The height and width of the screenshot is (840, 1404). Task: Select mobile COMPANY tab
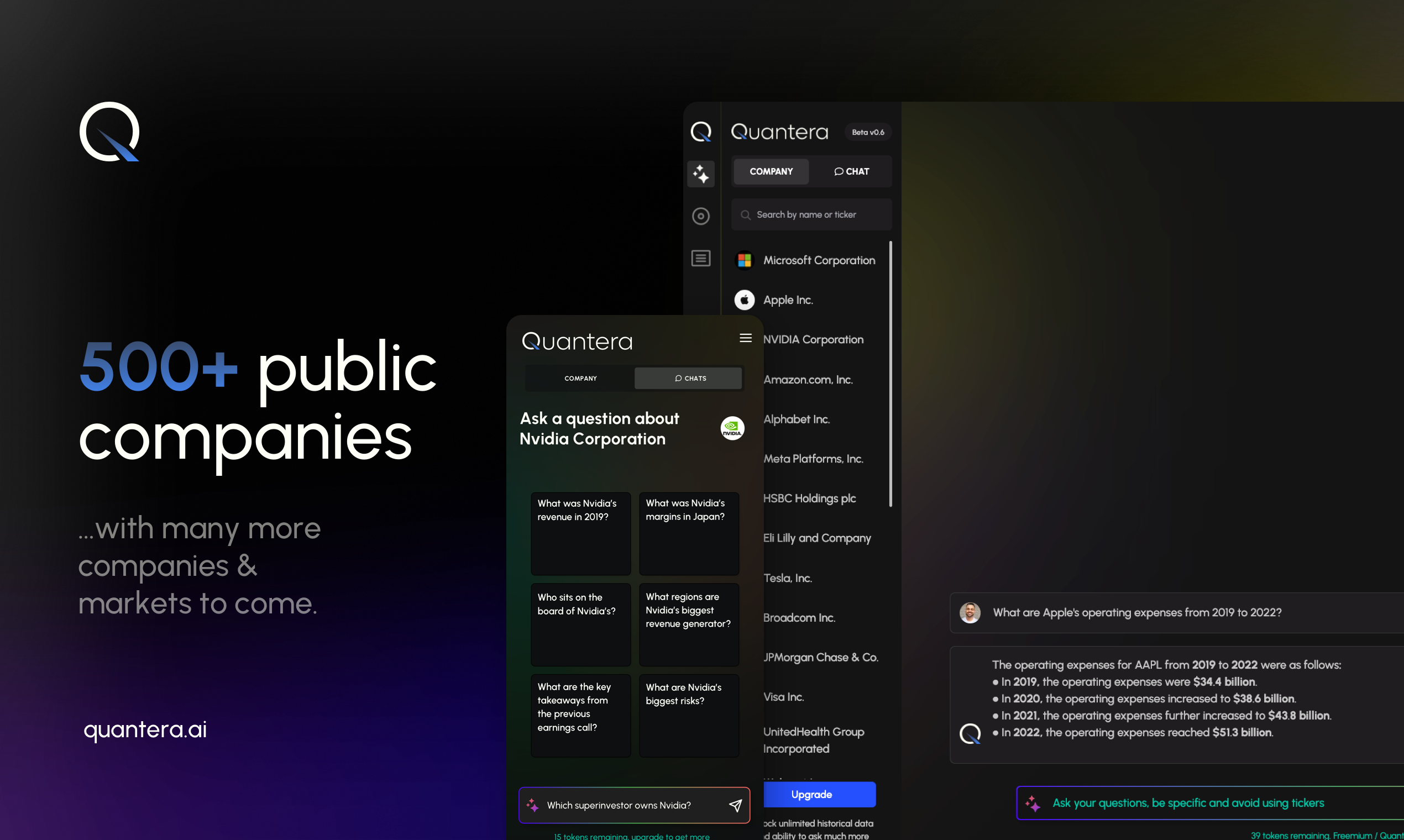tap(580, 378)
